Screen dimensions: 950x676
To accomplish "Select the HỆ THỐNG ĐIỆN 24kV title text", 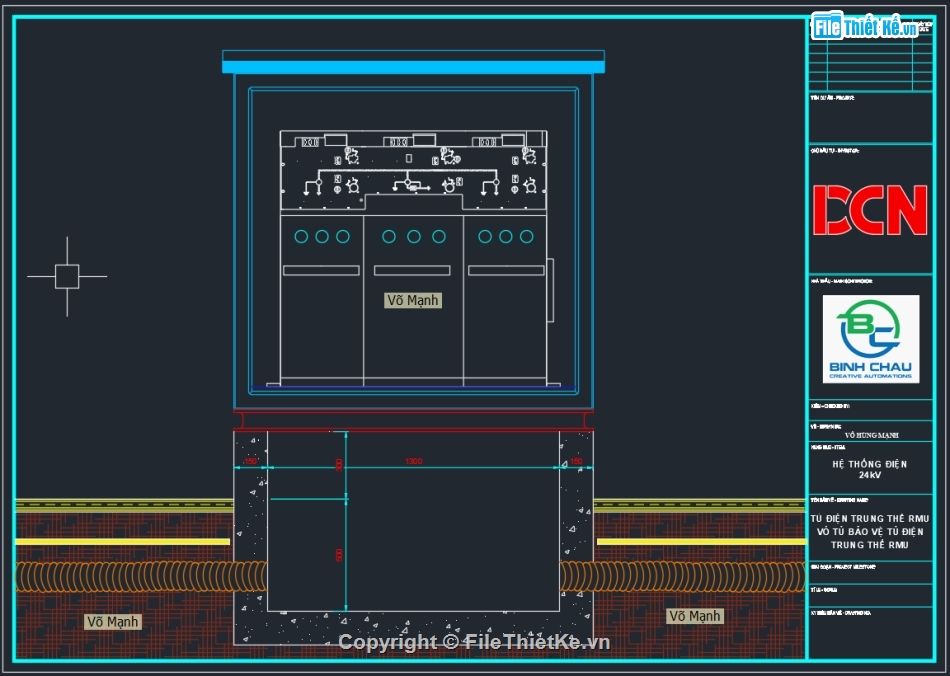I will point(869,469).
